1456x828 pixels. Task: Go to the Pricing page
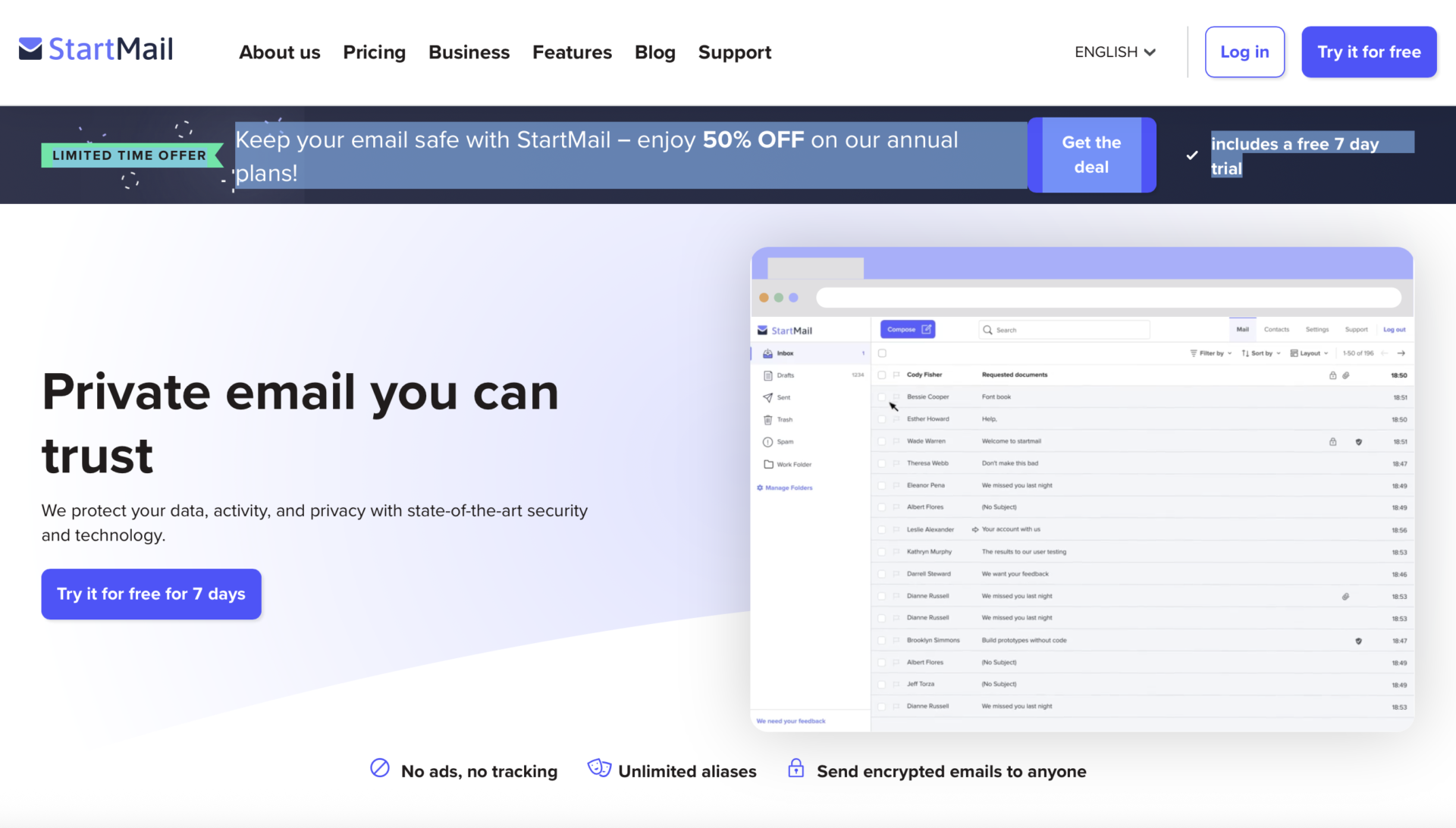(374, 52)
